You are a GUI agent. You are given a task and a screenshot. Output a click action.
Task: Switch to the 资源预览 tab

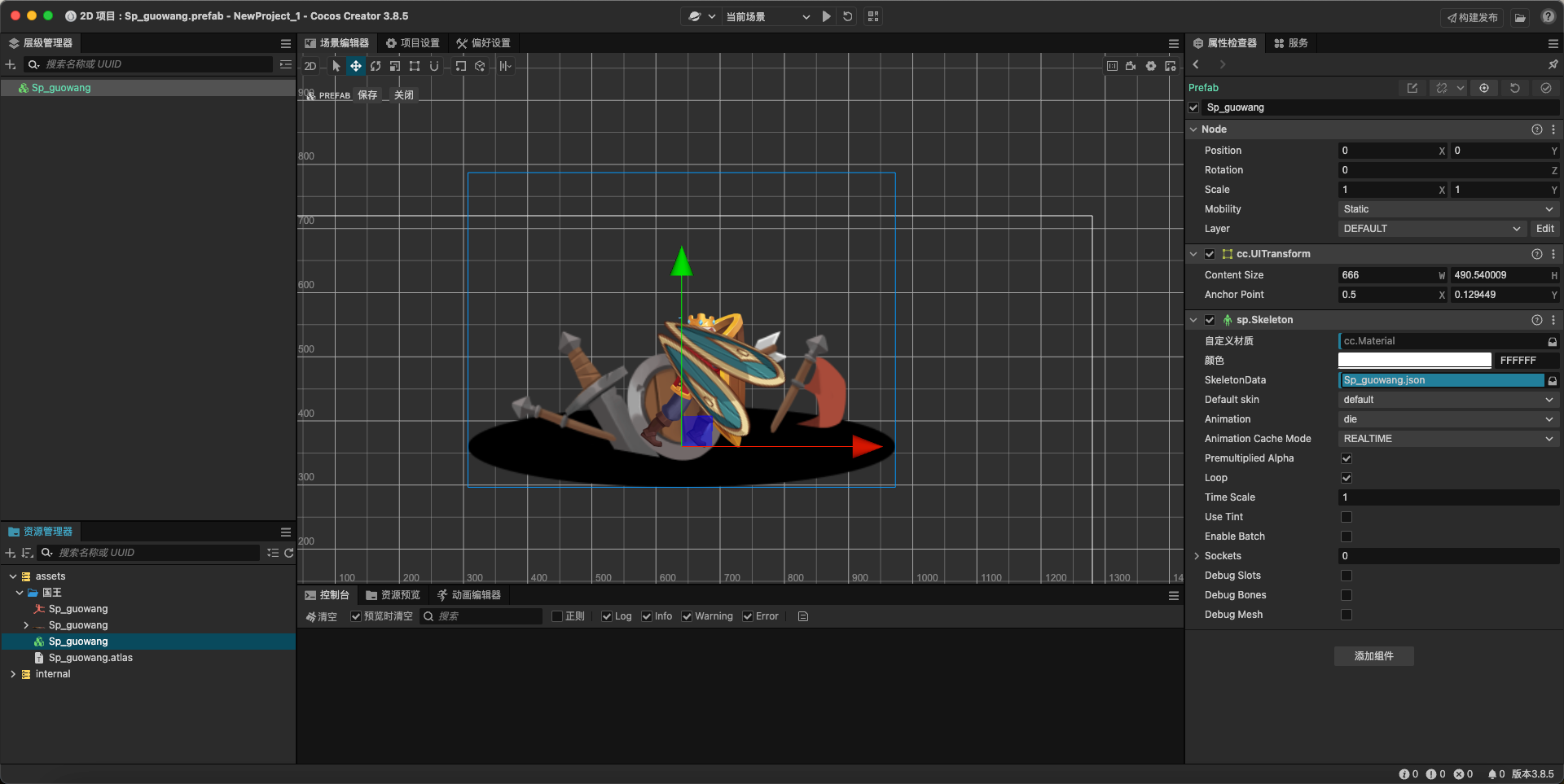point(393,595)
